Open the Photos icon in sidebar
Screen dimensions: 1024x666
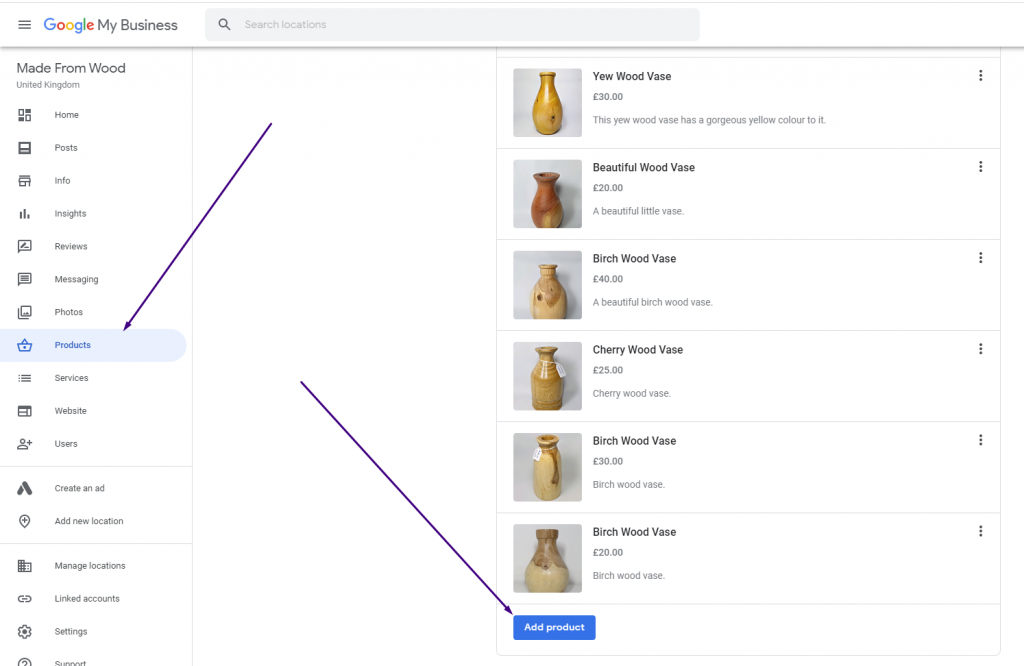point(25,312)
